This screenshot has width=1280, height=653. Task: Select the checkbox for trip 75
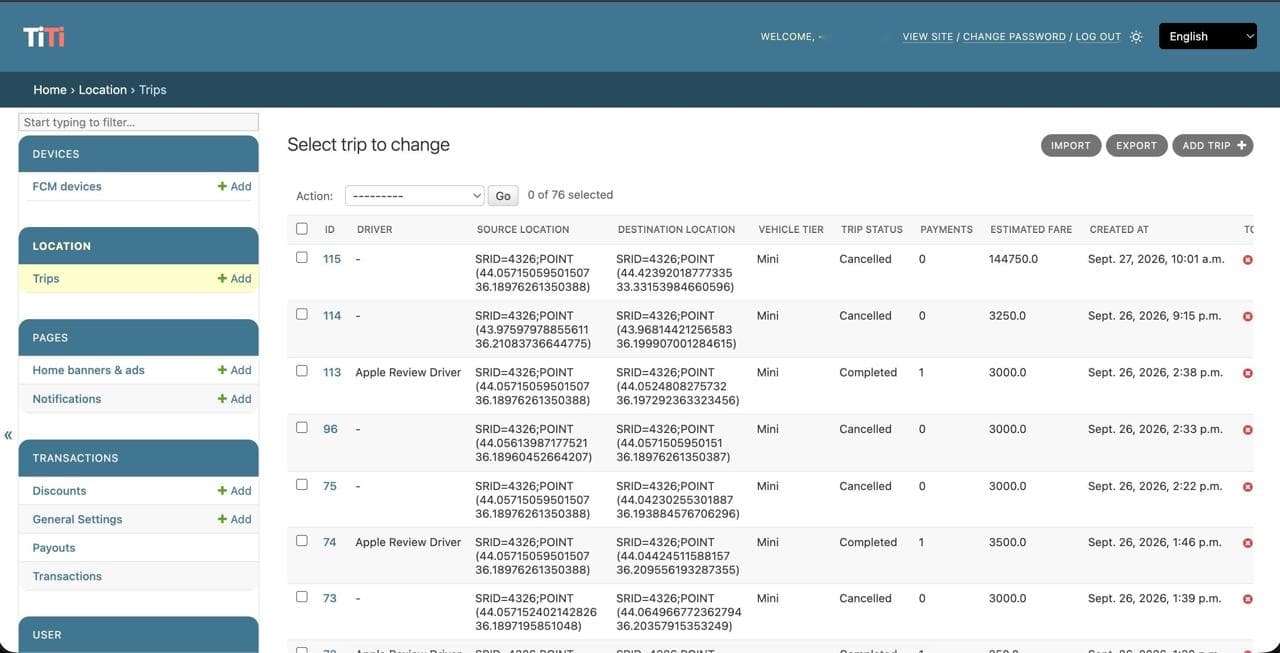302,484
